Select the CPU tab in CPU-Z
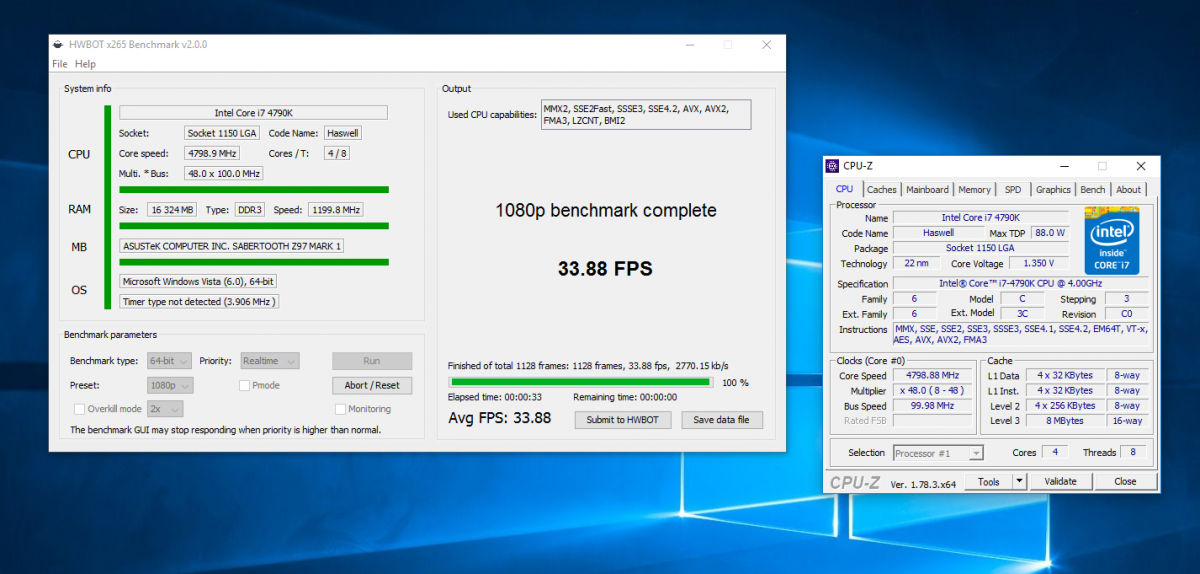This screenshot has width=1200, height=574. pyautogui.click(x=845, y=189)
